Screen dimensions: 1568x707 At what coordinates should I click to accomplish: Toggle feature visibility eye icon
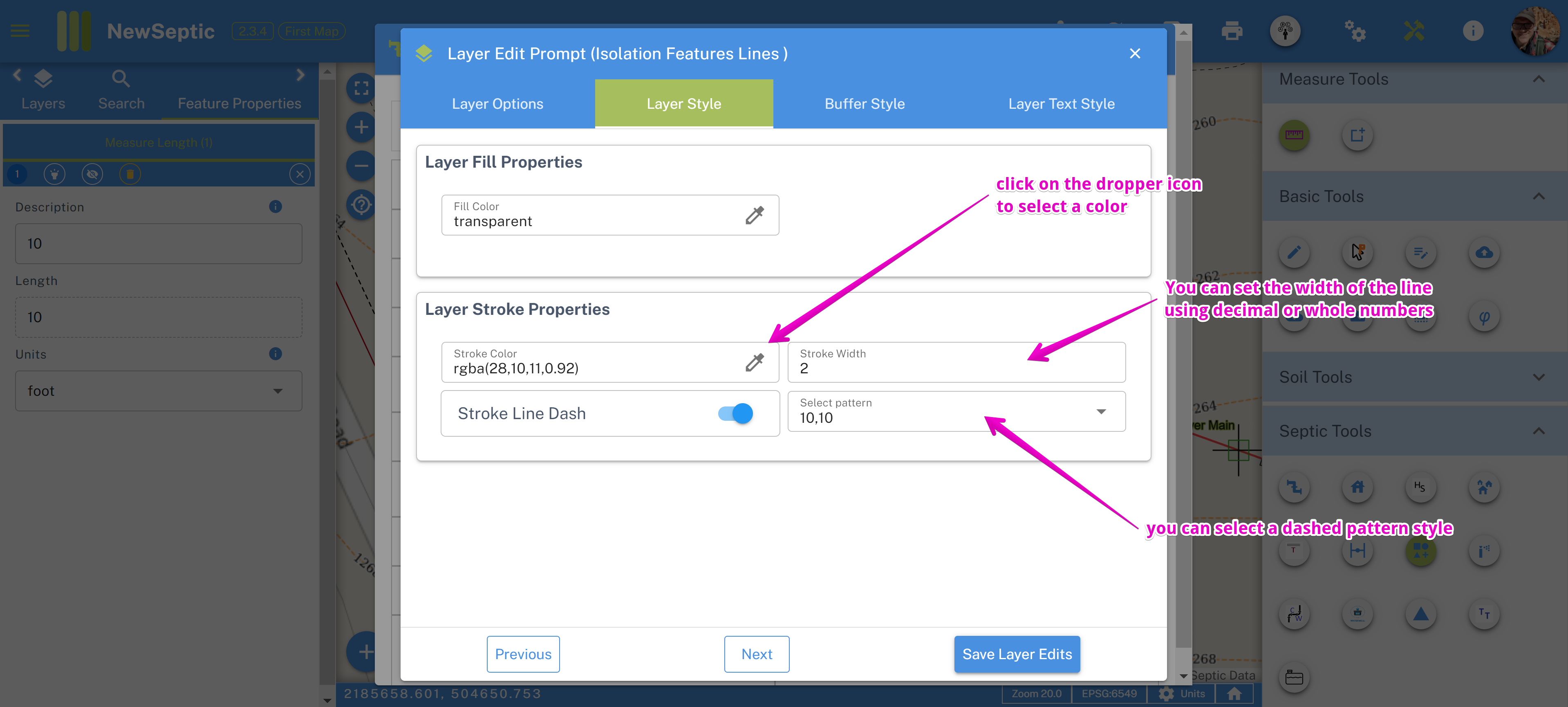point(92,174)
